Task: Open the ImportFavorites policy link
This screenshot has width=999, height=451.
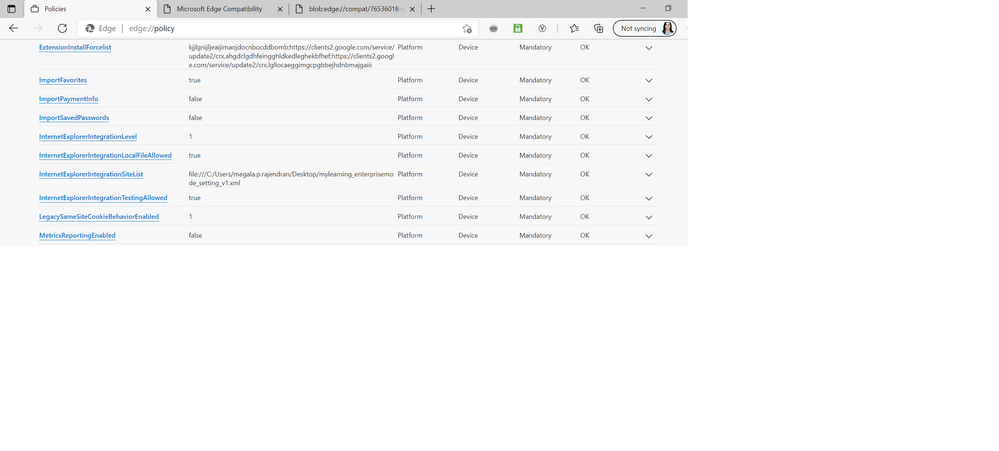Action: point(62,80)
